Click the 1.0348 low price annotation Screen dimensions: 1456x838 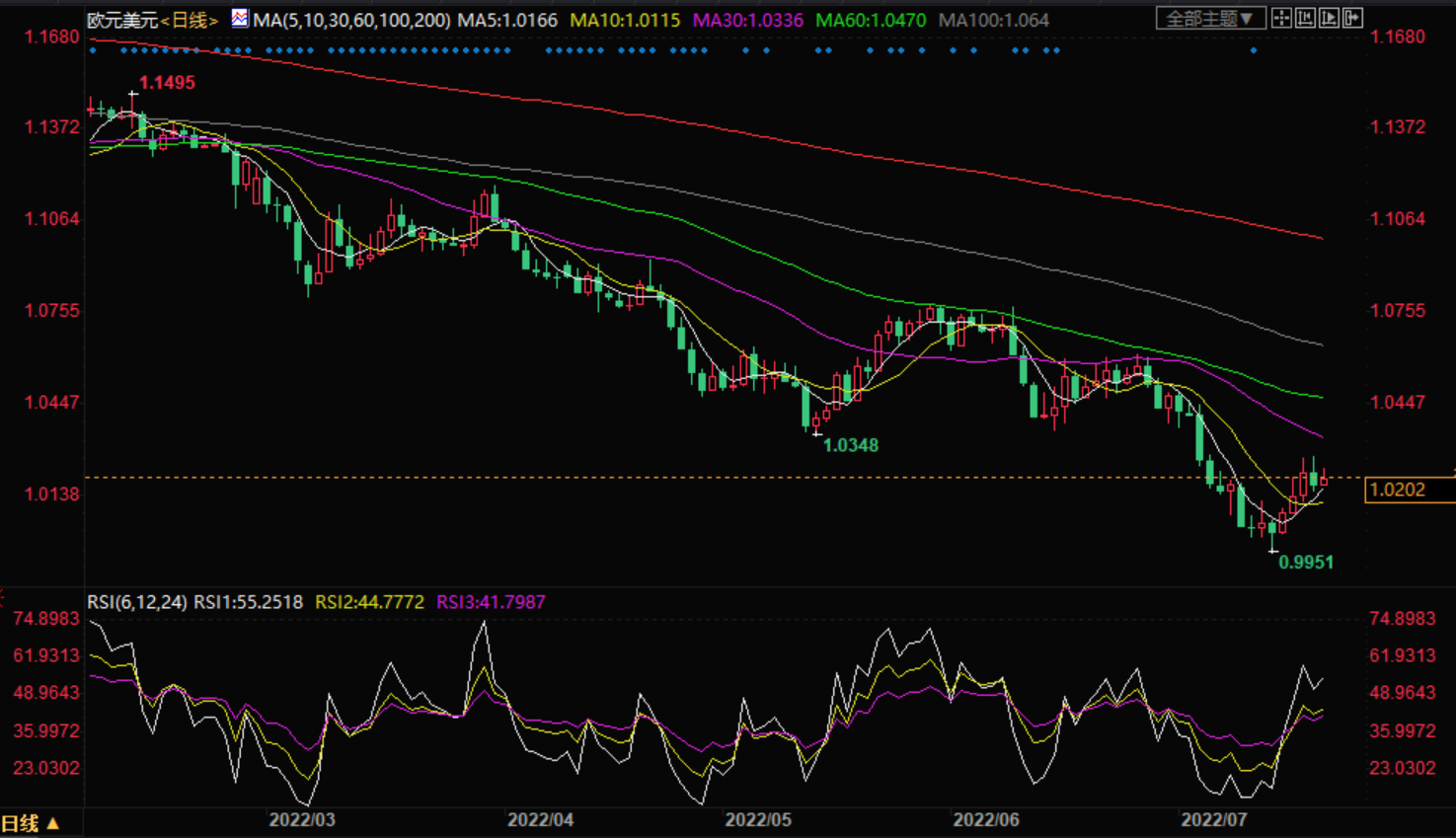850,445
